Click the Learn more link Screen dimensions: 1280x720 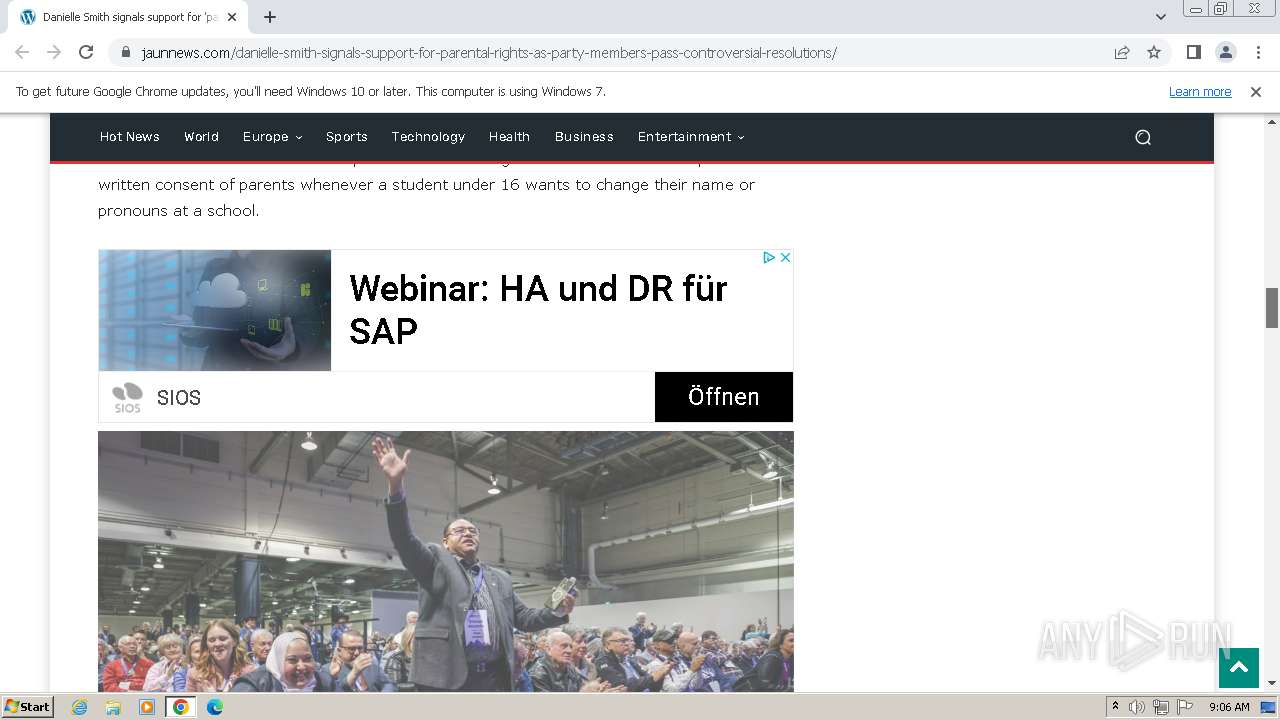(x=1200, y=91)
